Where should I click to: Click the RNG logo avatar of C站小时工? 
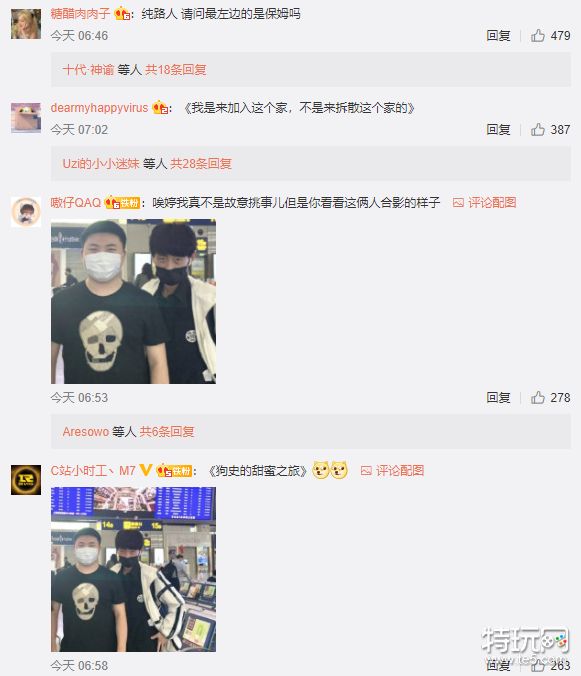coord(26,480)
